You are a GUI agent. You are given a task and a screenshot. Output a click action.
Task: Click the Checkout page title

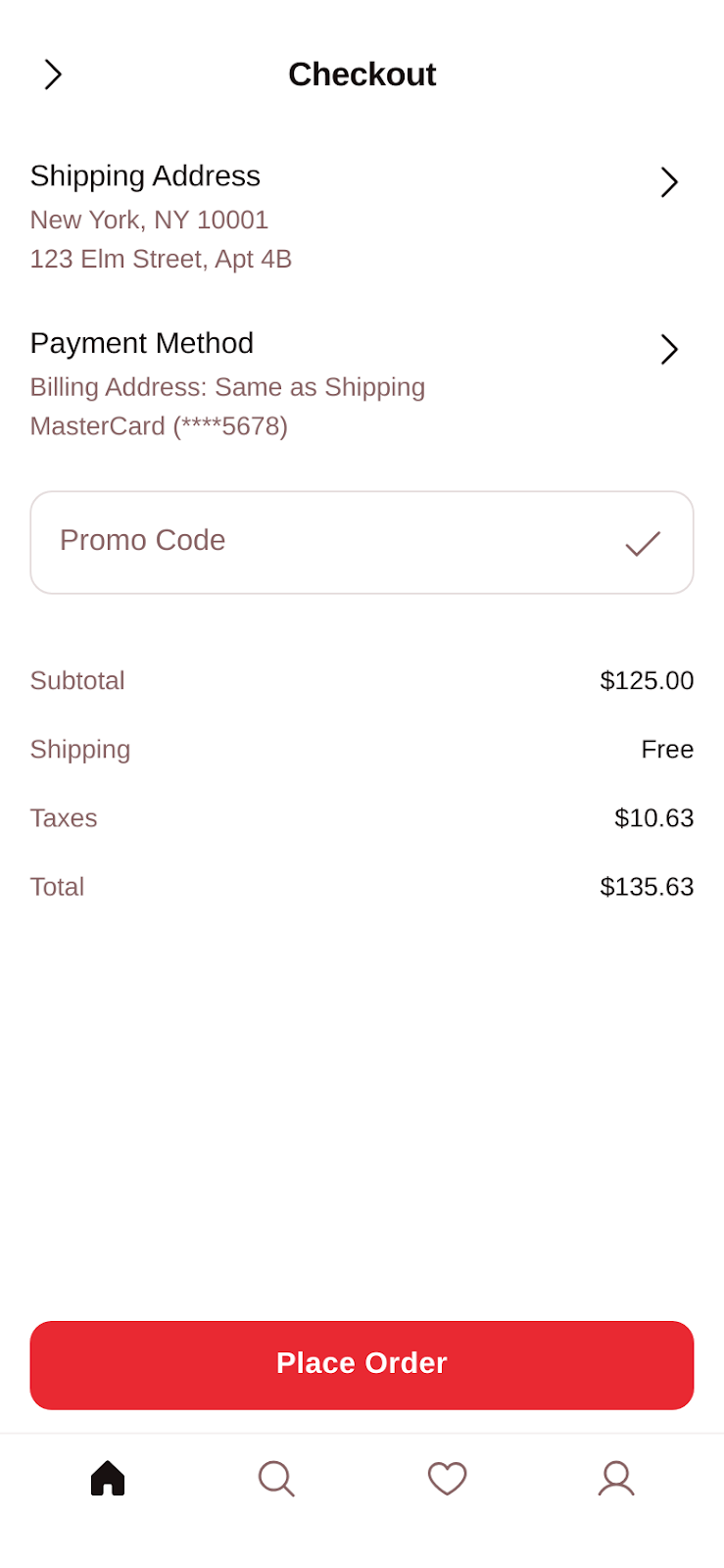(x=362, y=74)
